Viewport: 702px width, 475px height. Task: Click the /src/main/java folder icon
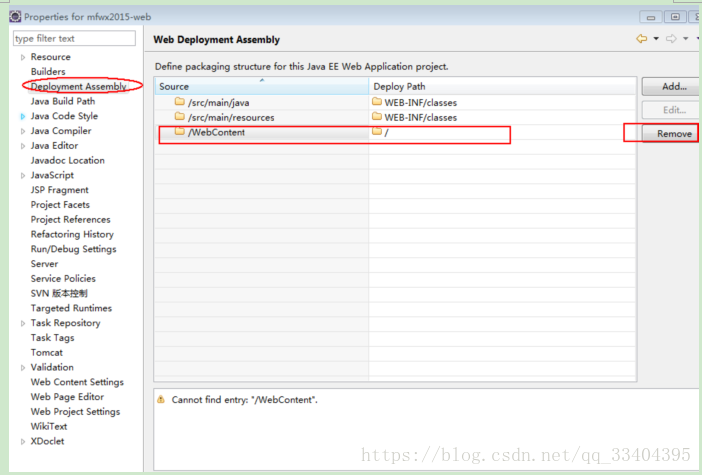pos(180,102)
